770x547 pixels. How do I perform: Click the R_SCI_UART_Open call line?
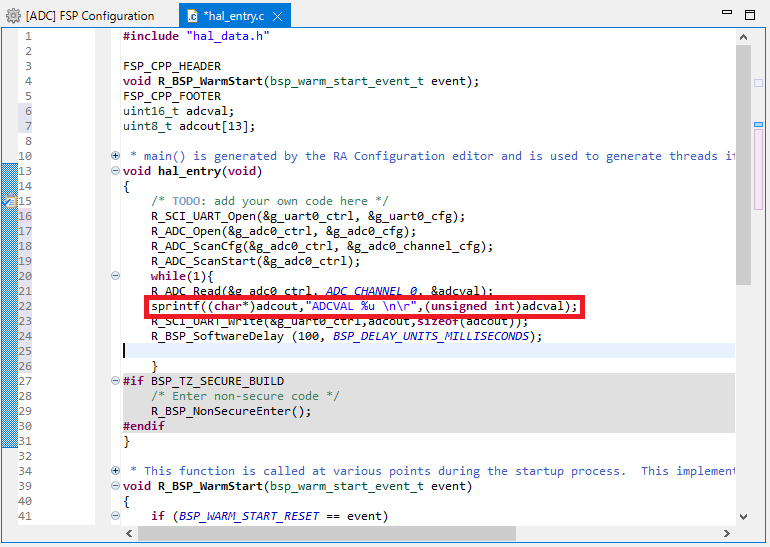click(308, 216)
